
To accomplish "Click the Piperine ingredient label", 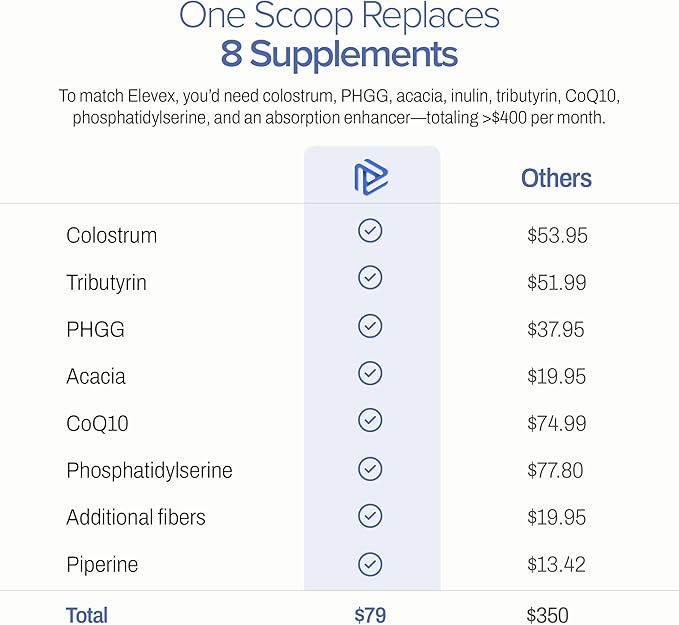I will pyautogui.click(x=102, y=565).
